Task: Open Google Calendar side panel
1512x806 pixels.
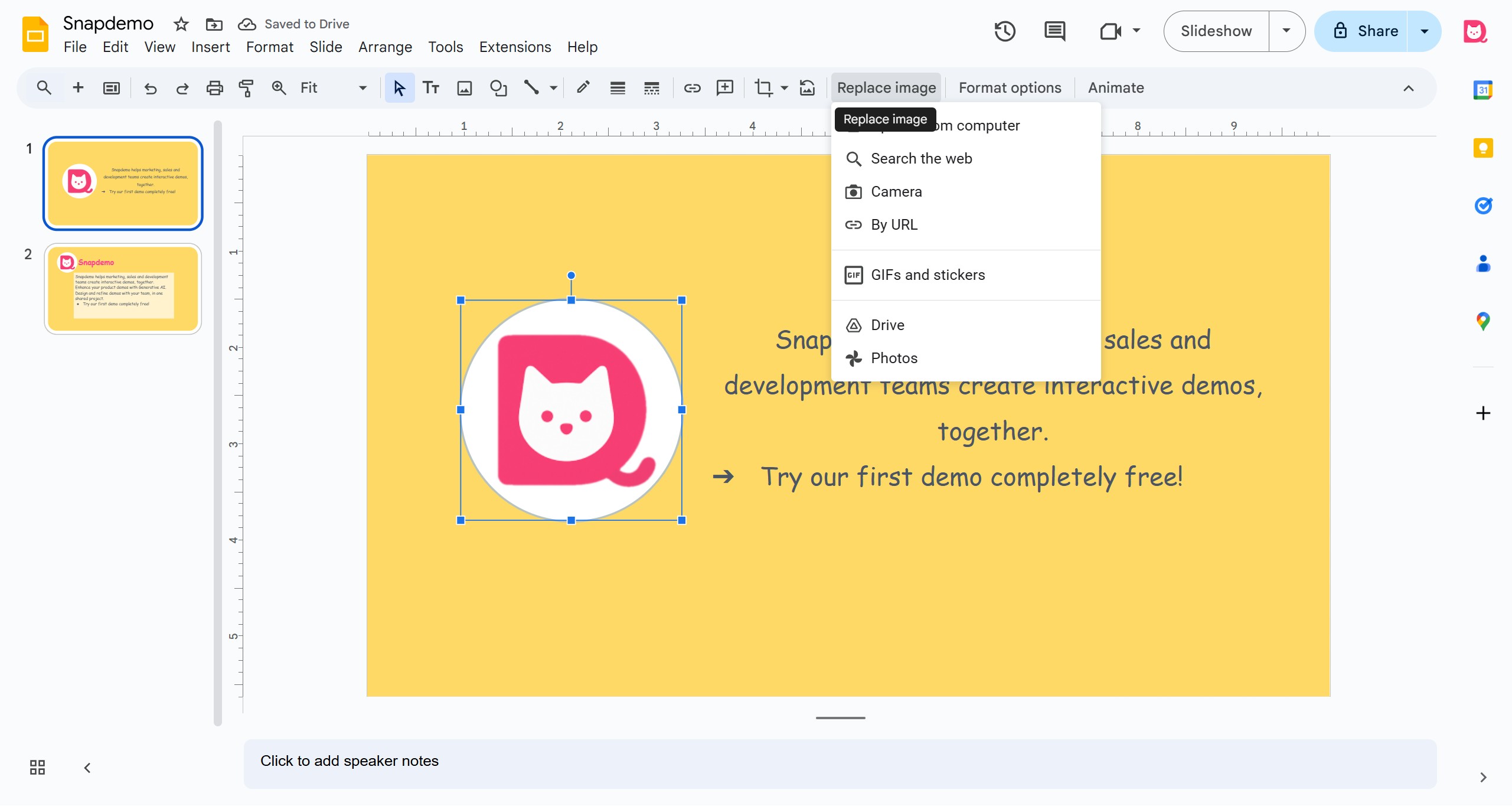Action: [x=1483, y=90]
